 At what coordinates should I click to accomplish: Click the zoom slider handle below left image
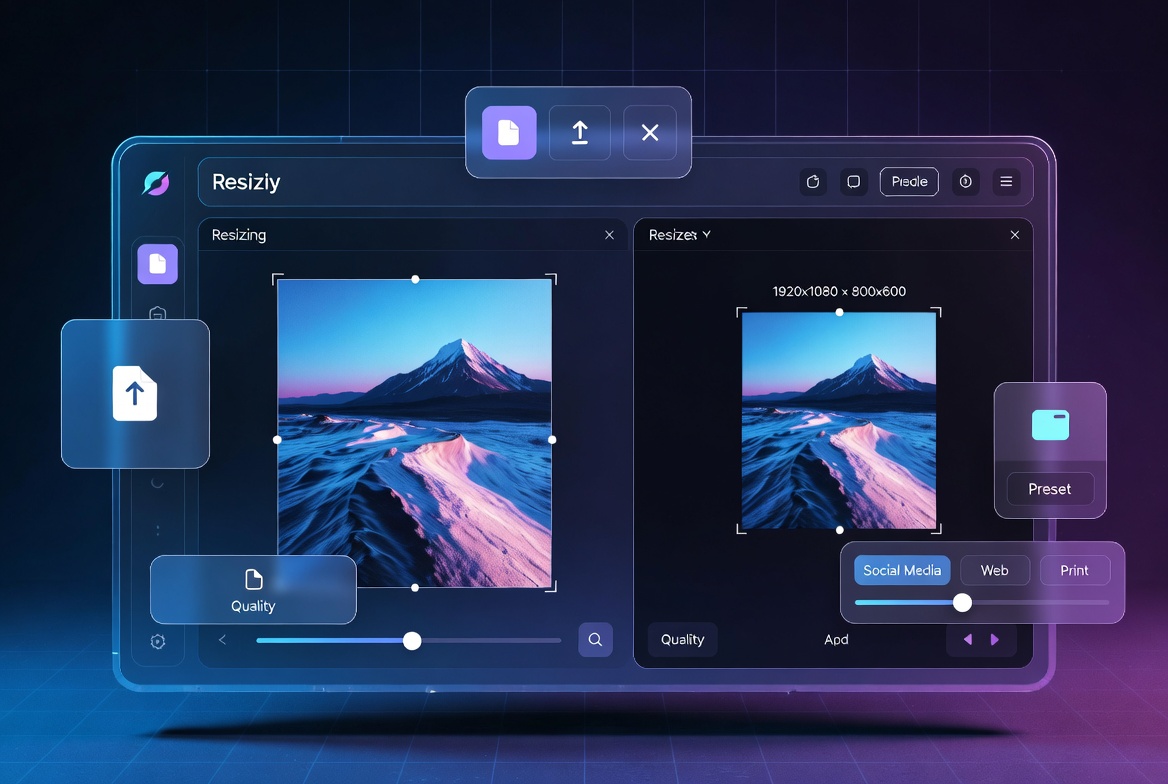[x=412, y=640]
